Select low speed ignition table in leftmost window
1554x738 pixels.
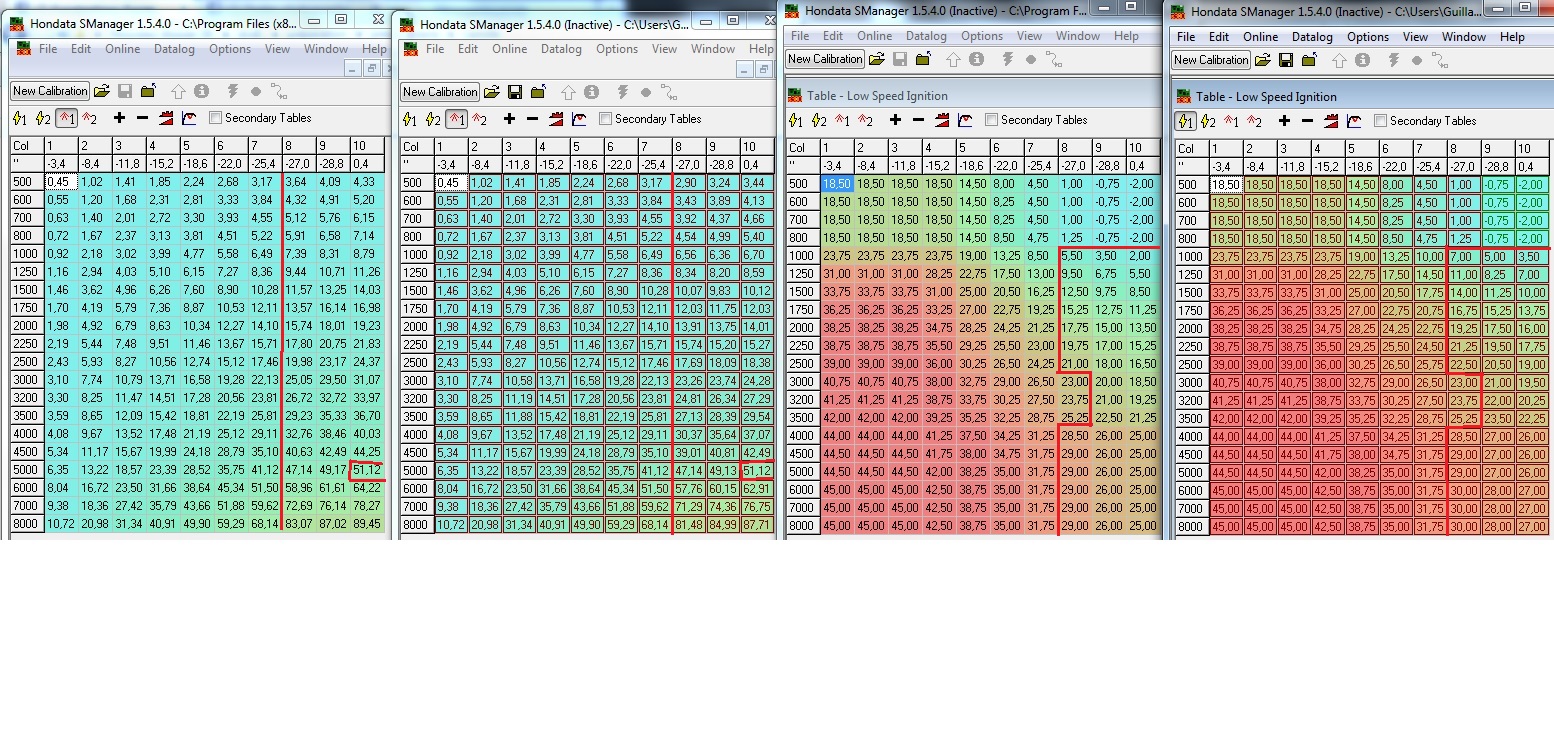(x=20, y=118)
